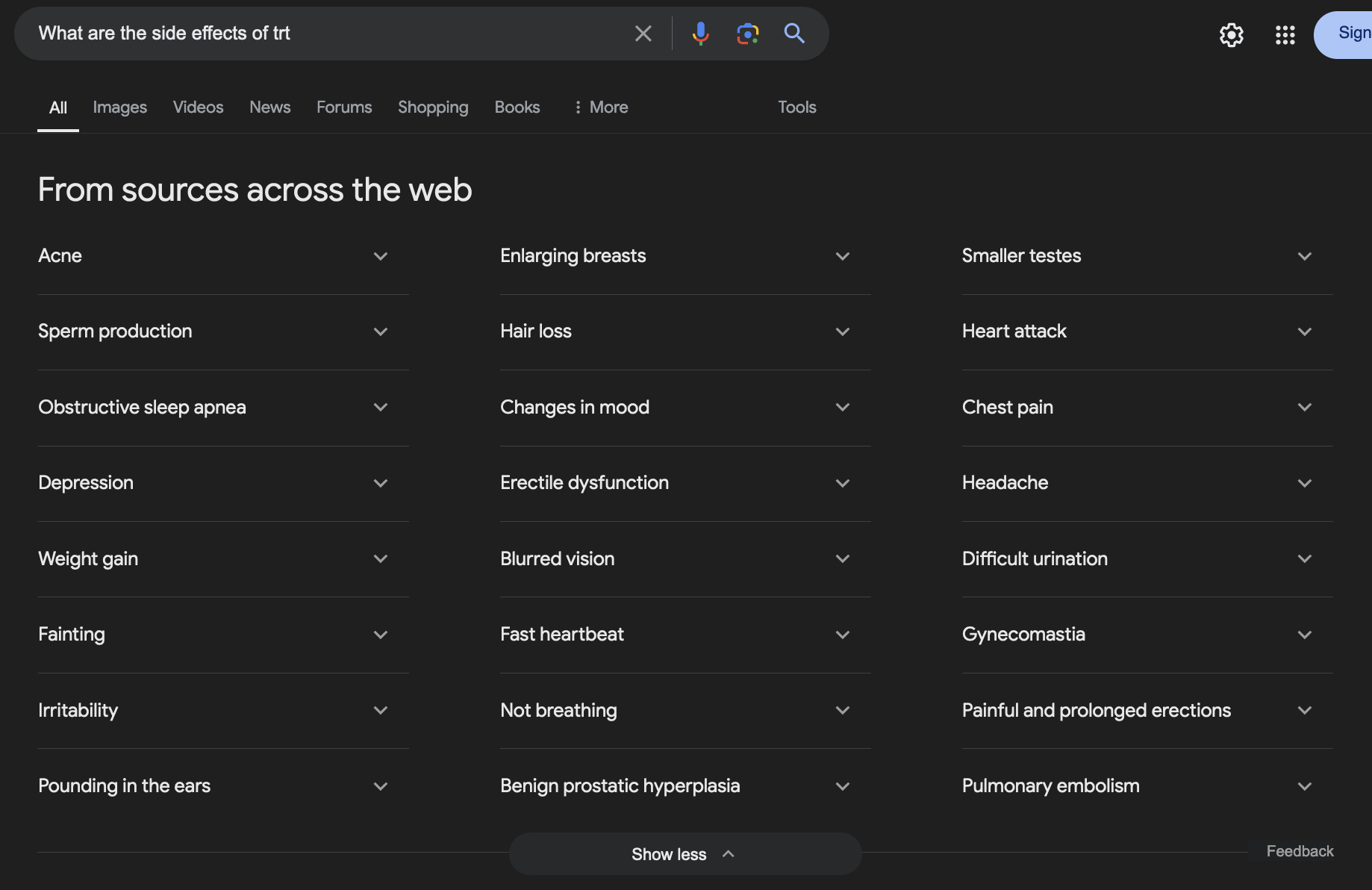
Task: Open the Google apps grid icon
Action: pyautogui.click(x=1285, y=34)
